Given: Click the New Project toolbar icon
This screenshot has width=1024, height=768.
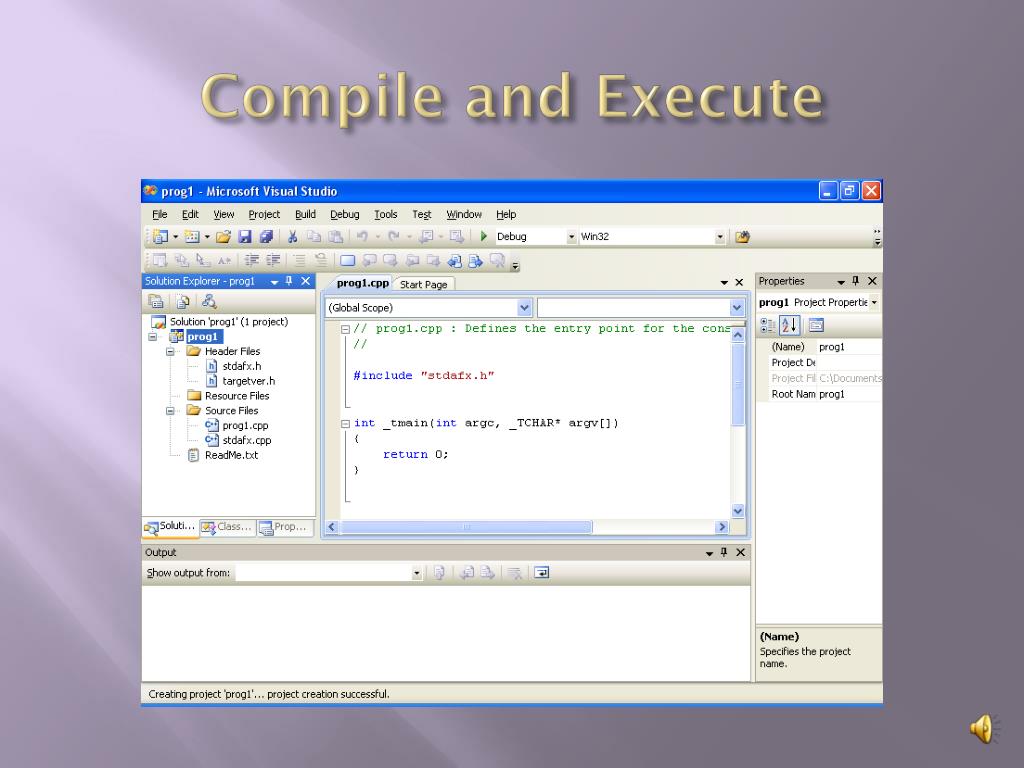Looking at the screenshot, I should (160, 236).
